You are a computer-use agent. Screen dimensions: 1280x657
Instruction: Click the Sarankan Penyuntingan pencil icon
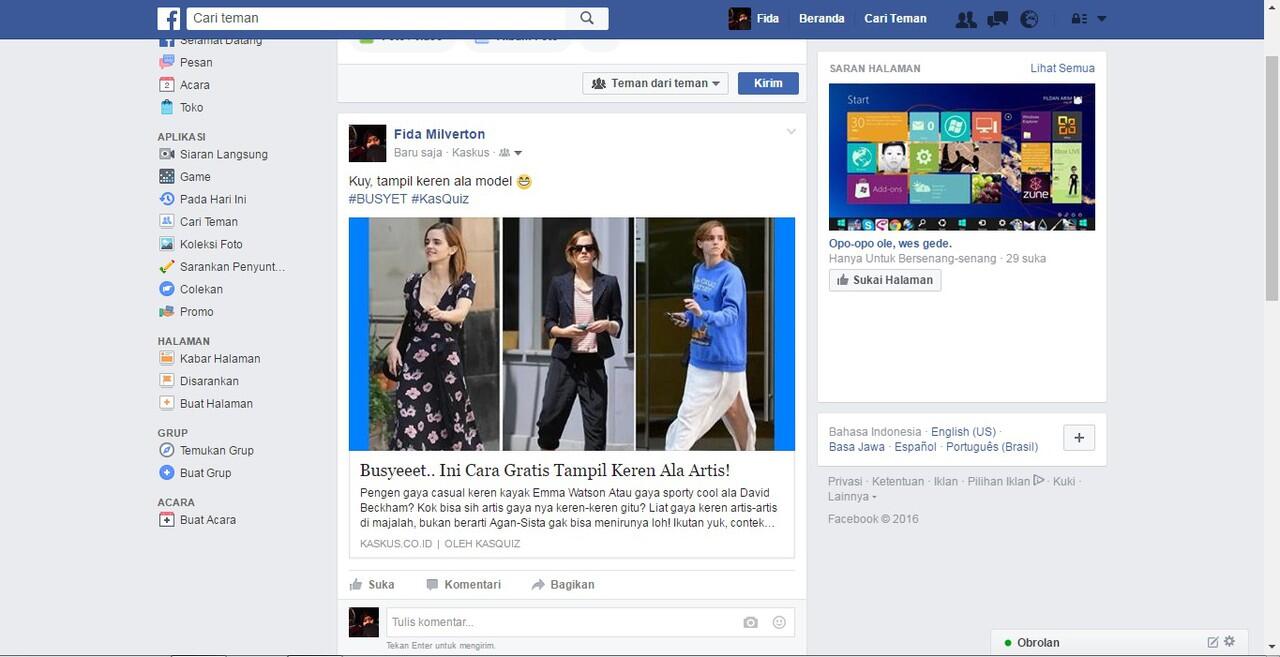tap(167, 267)
